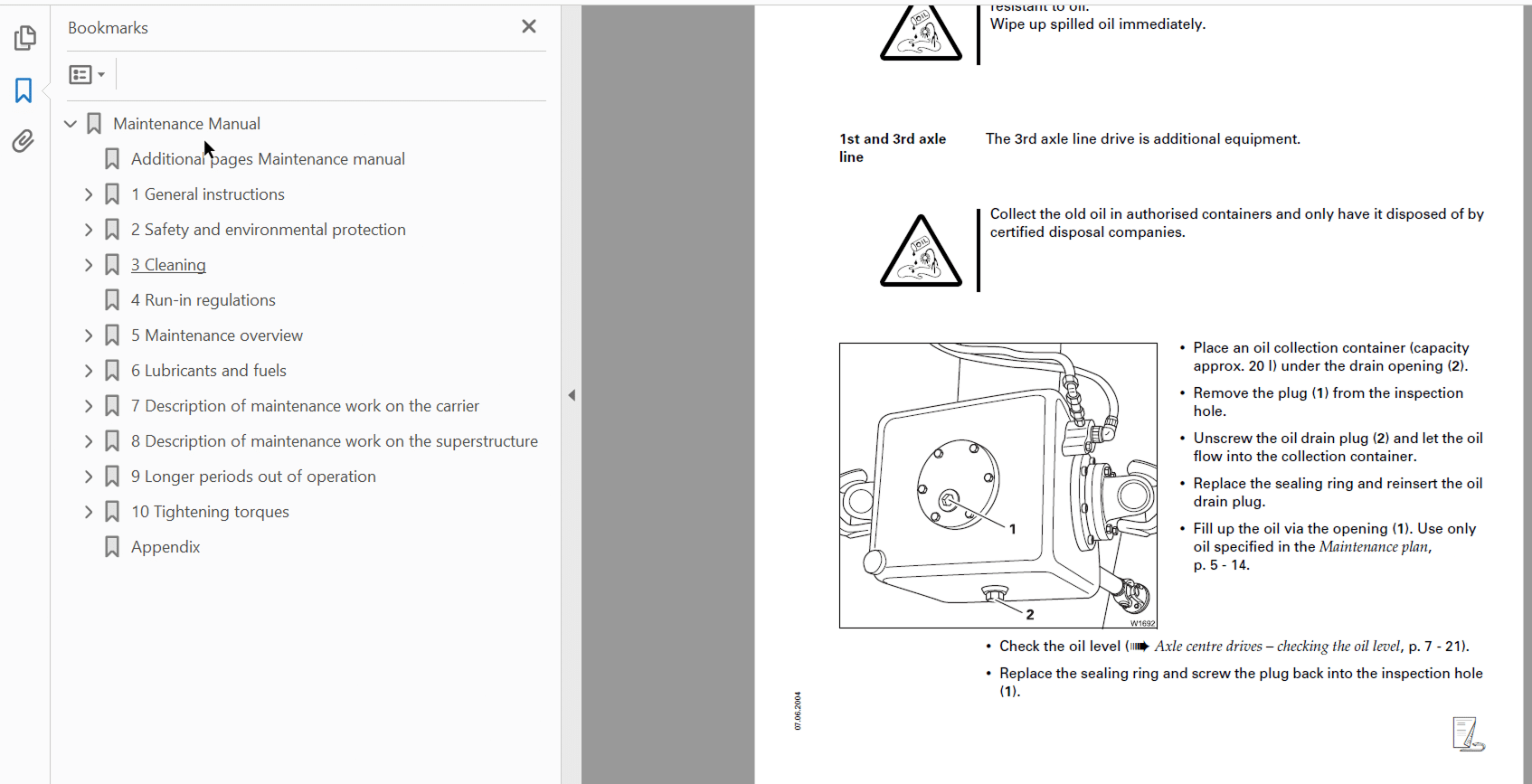Click the oil hazard warning triangle beside 'Collect the old oil'
The width and height of the screenshot is (1532, 784).
pyautogui.click(x=921, y=251)
